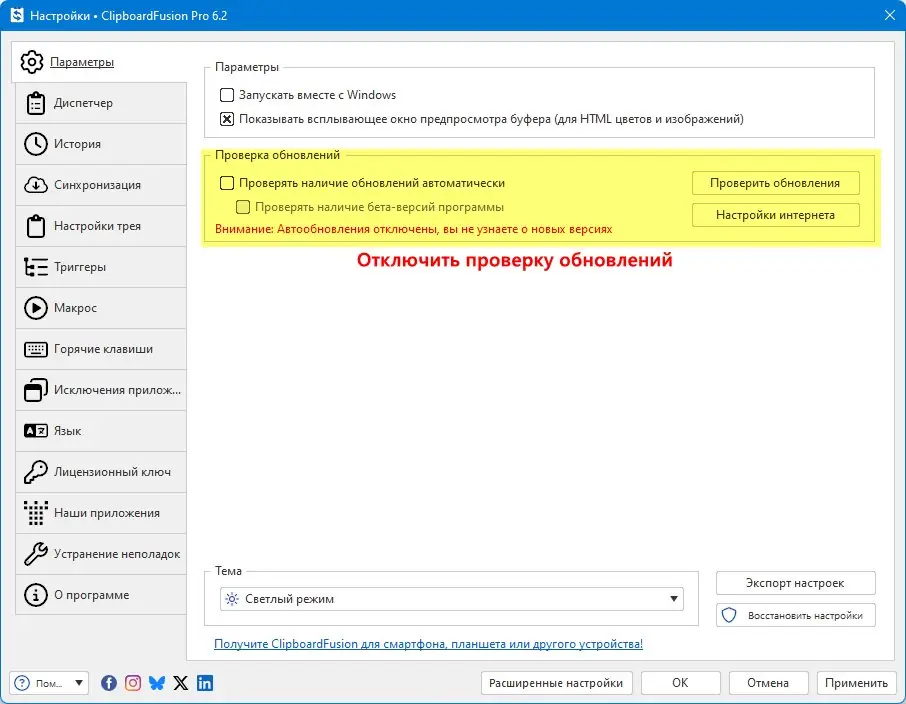Image resolution: width=906 pixels, height=704 pixels.
Task: Click the clipboard icon for Диспетчер
Action: click(36, 103)
